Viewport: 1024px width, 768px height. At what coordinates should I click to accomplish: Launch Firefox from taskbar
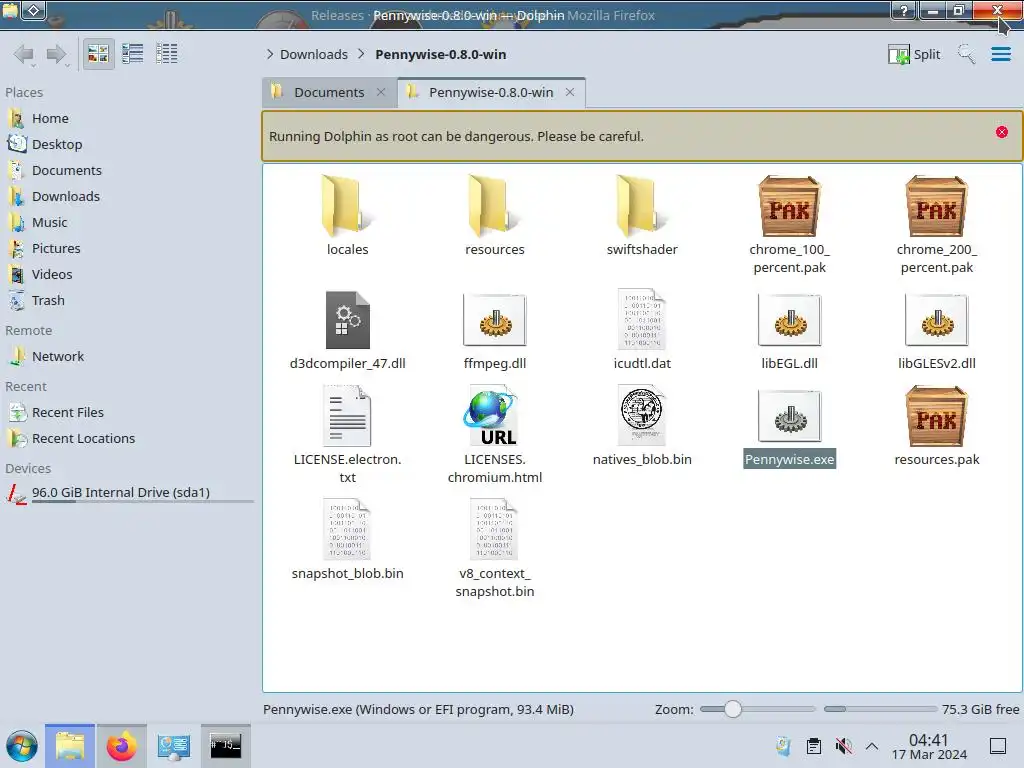[x=121, y=746]
